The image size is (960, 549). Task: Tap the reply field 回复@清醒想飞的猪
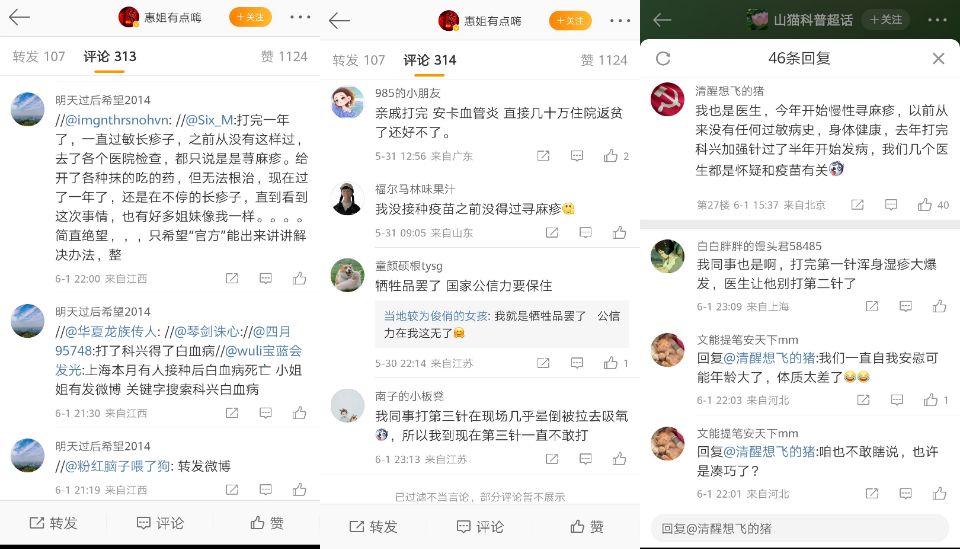pos(800,528)
